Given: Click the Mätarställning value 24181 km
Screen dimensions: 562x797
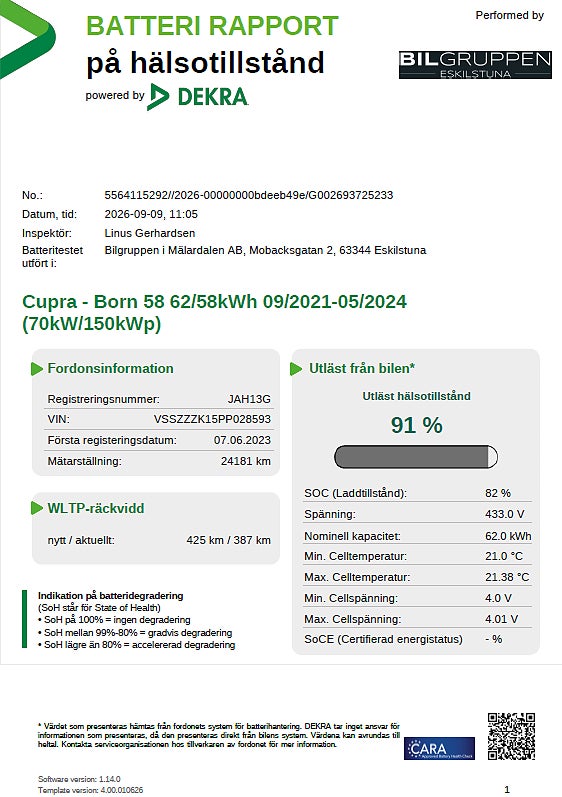Looking at the screenshot, I should 245,462.
